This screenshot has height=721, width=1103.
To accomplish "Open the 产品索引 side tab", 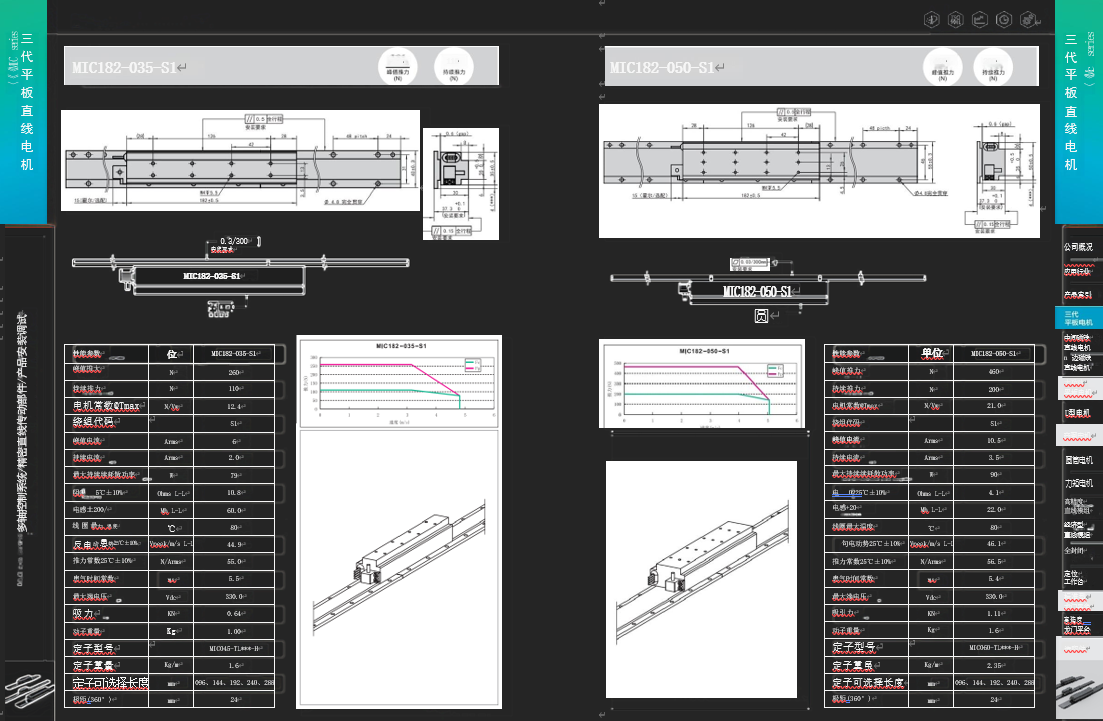I will coord(1078,295).
